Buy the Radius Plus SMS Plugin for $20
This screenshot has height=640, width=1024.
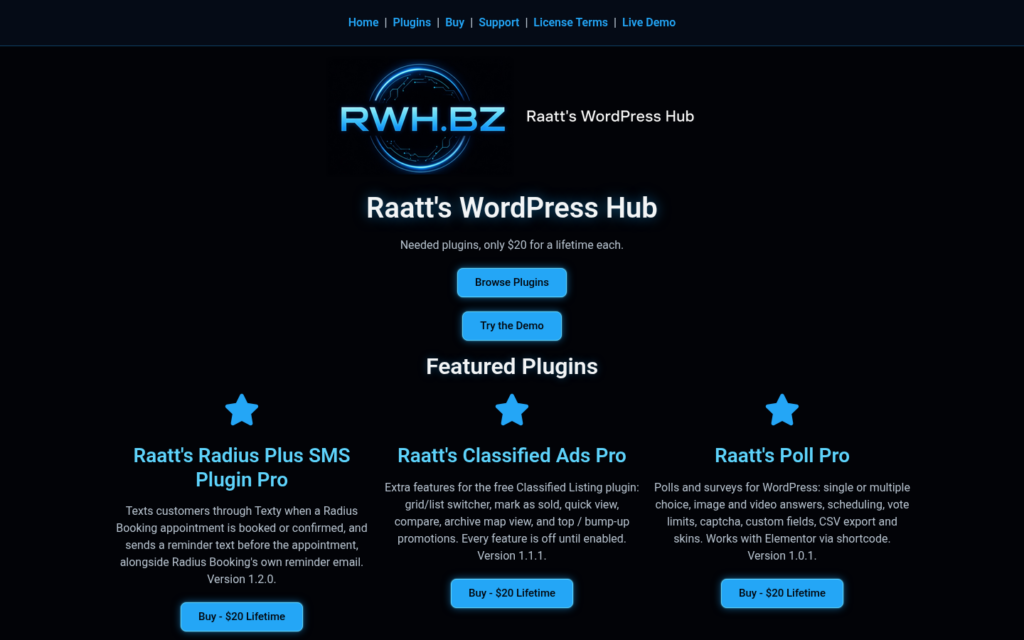pos(242,616)
